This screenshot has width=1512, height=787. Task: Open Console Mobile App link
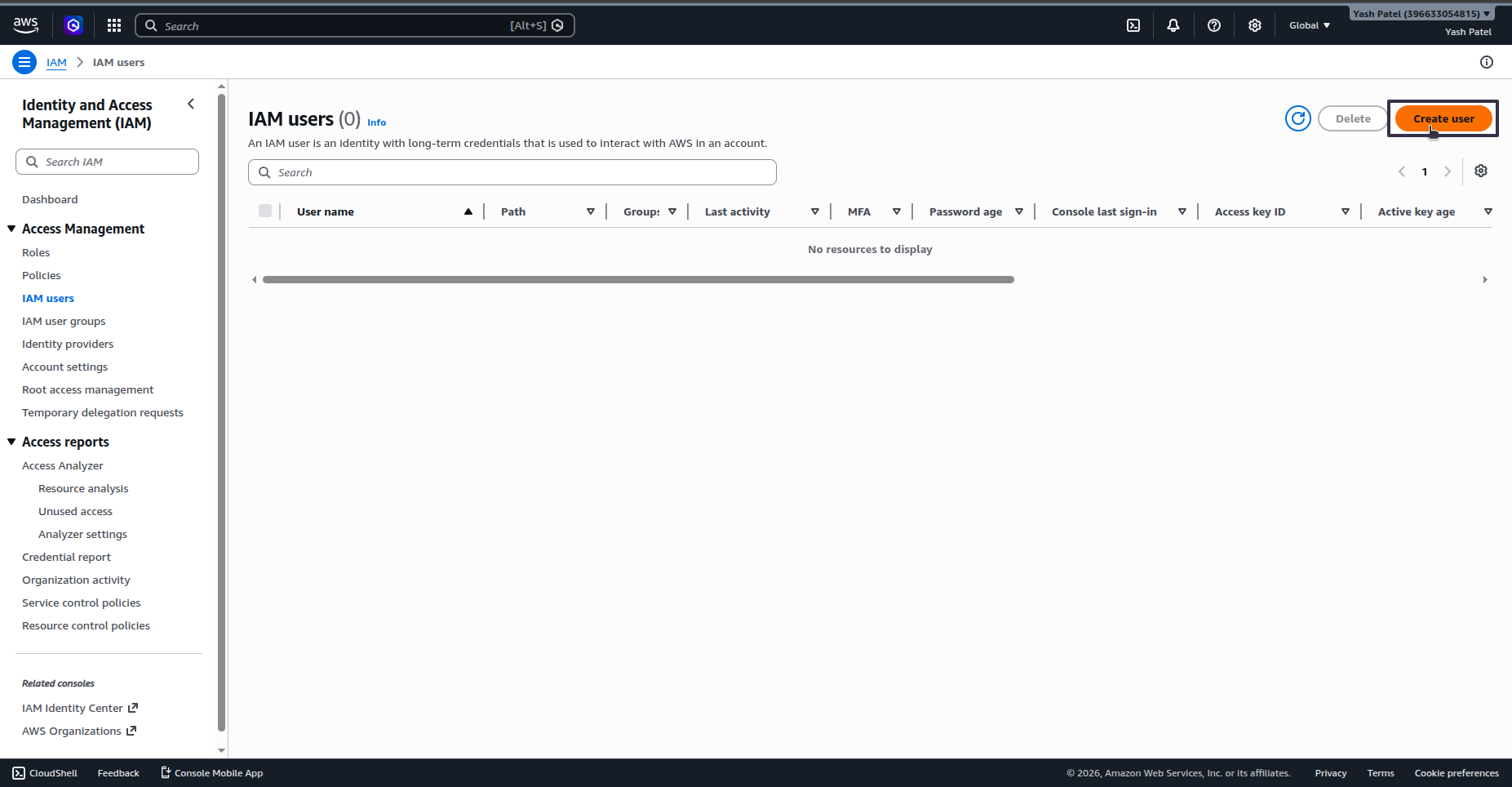tap(211, 773)
